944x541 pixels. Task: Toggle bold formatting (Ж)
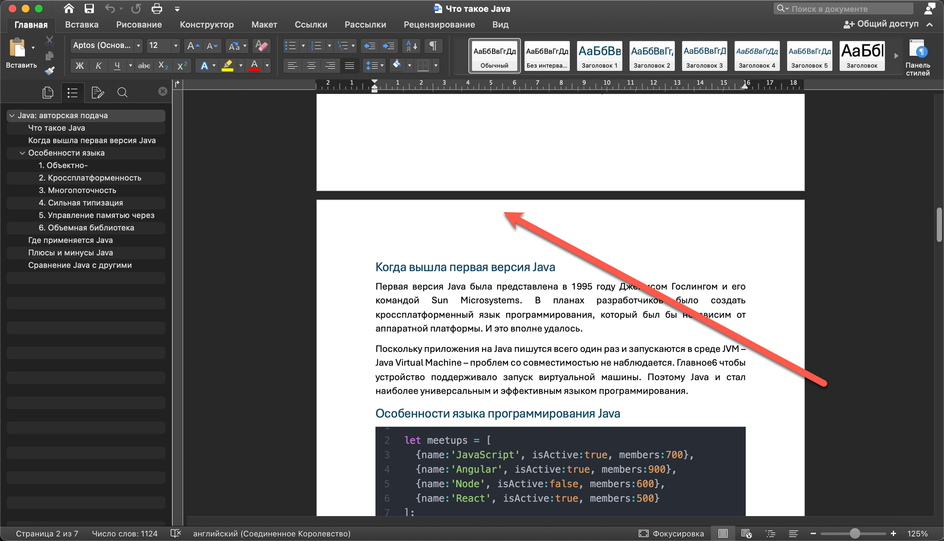(x=79, y=66)
